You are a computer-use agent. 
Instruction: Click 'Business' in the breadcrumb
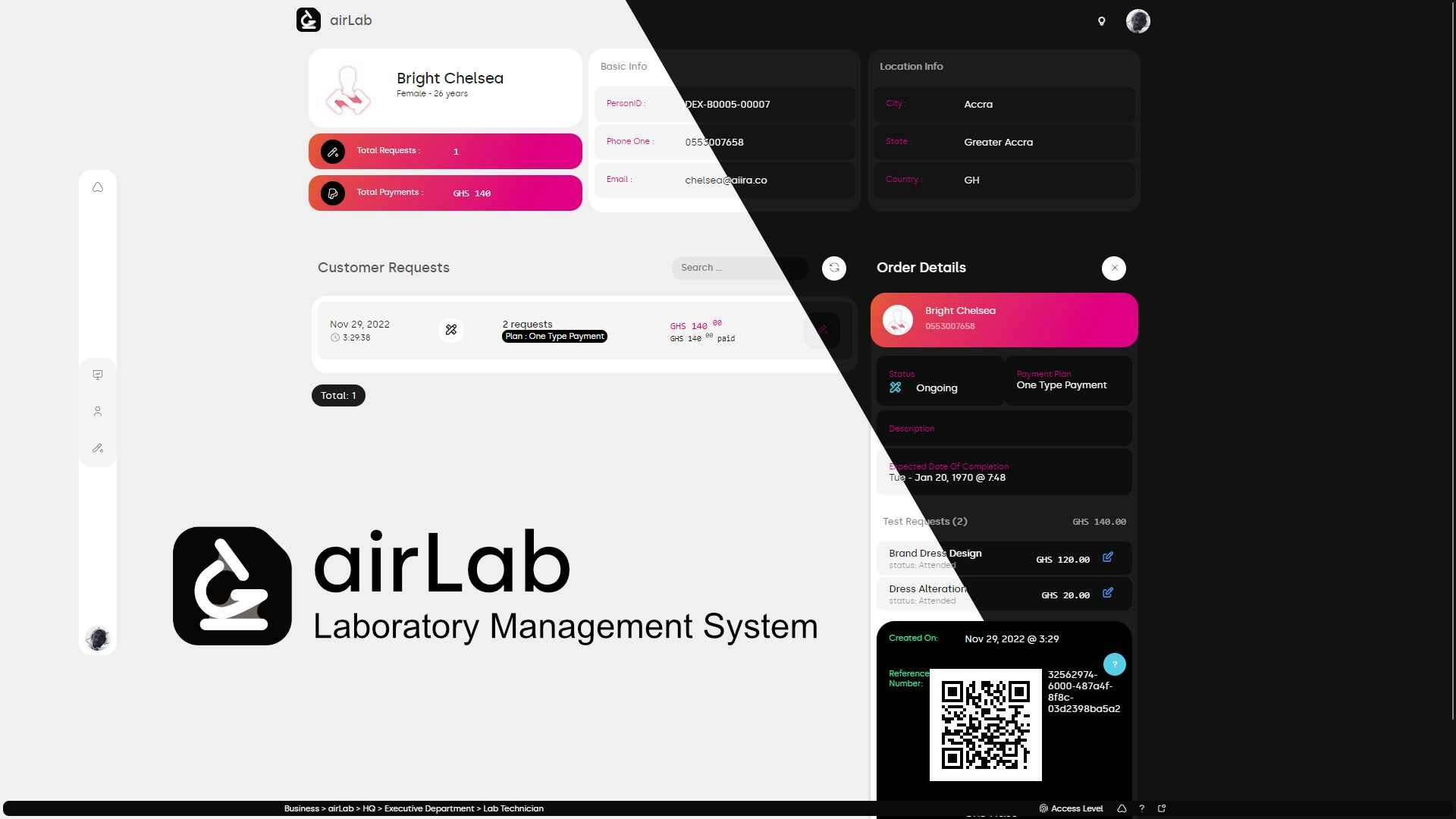[302, 808]
